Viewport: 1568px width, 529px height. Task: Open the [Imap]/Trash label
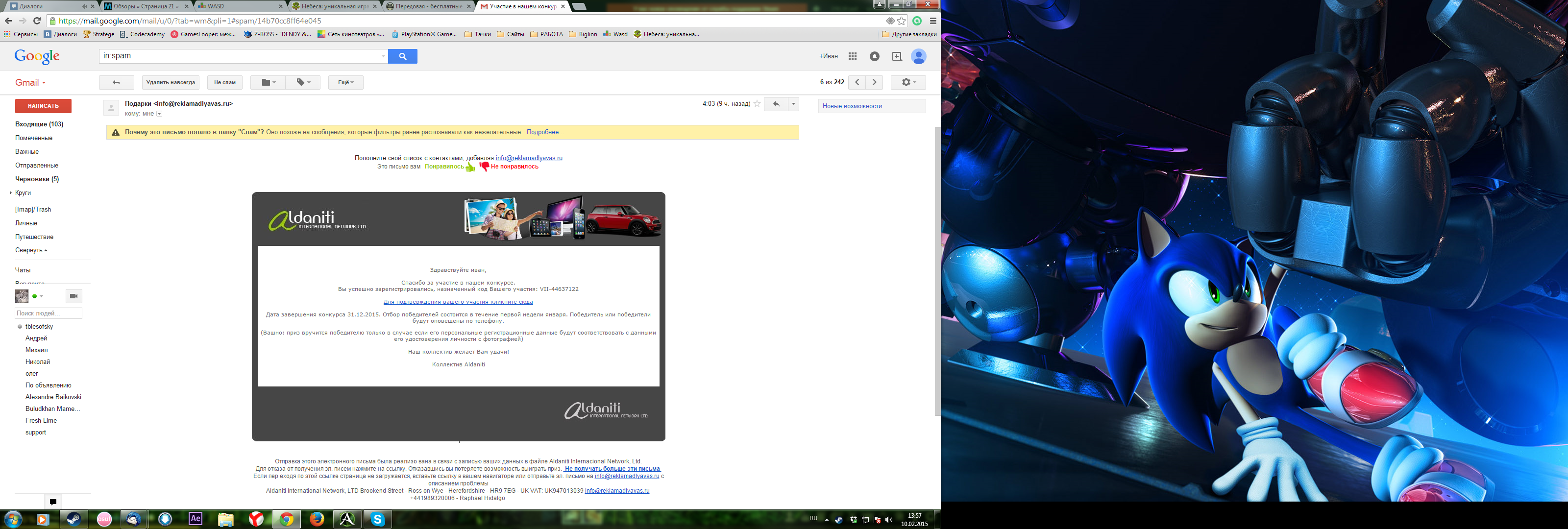point(33,210)
